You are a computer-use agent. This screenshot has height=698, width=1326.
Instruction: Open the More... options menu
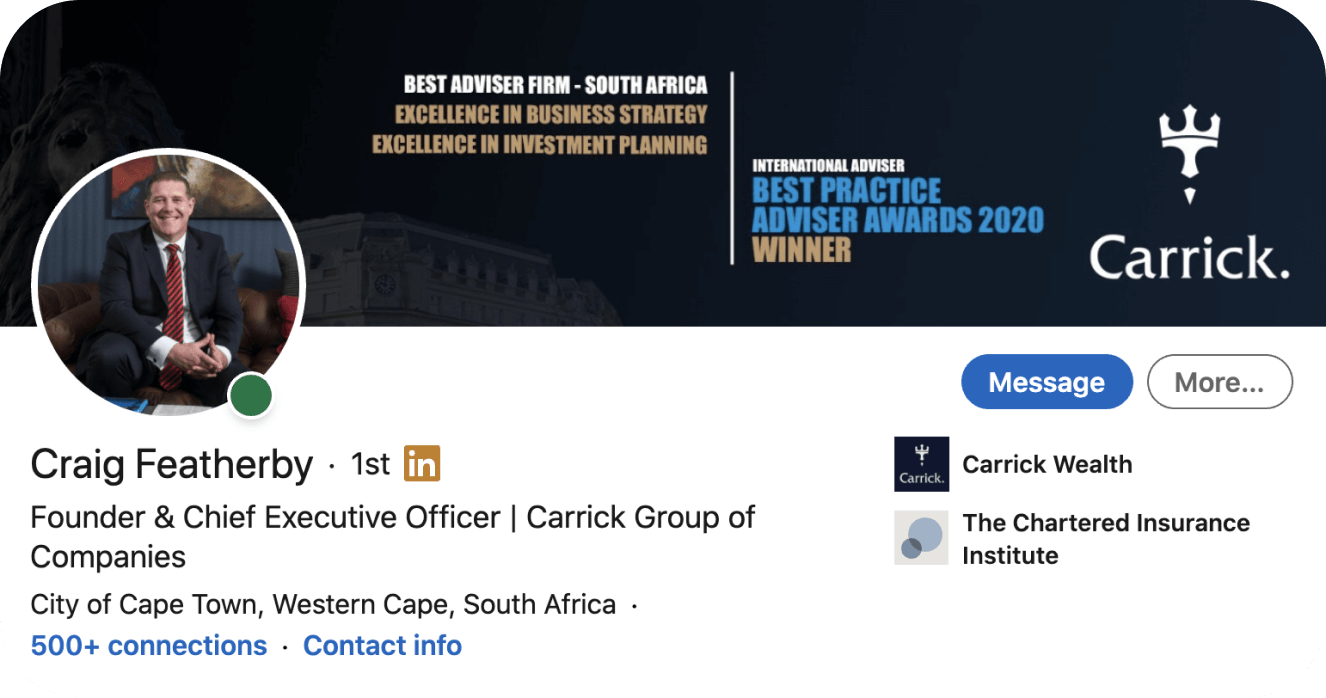pos(1219,382)
